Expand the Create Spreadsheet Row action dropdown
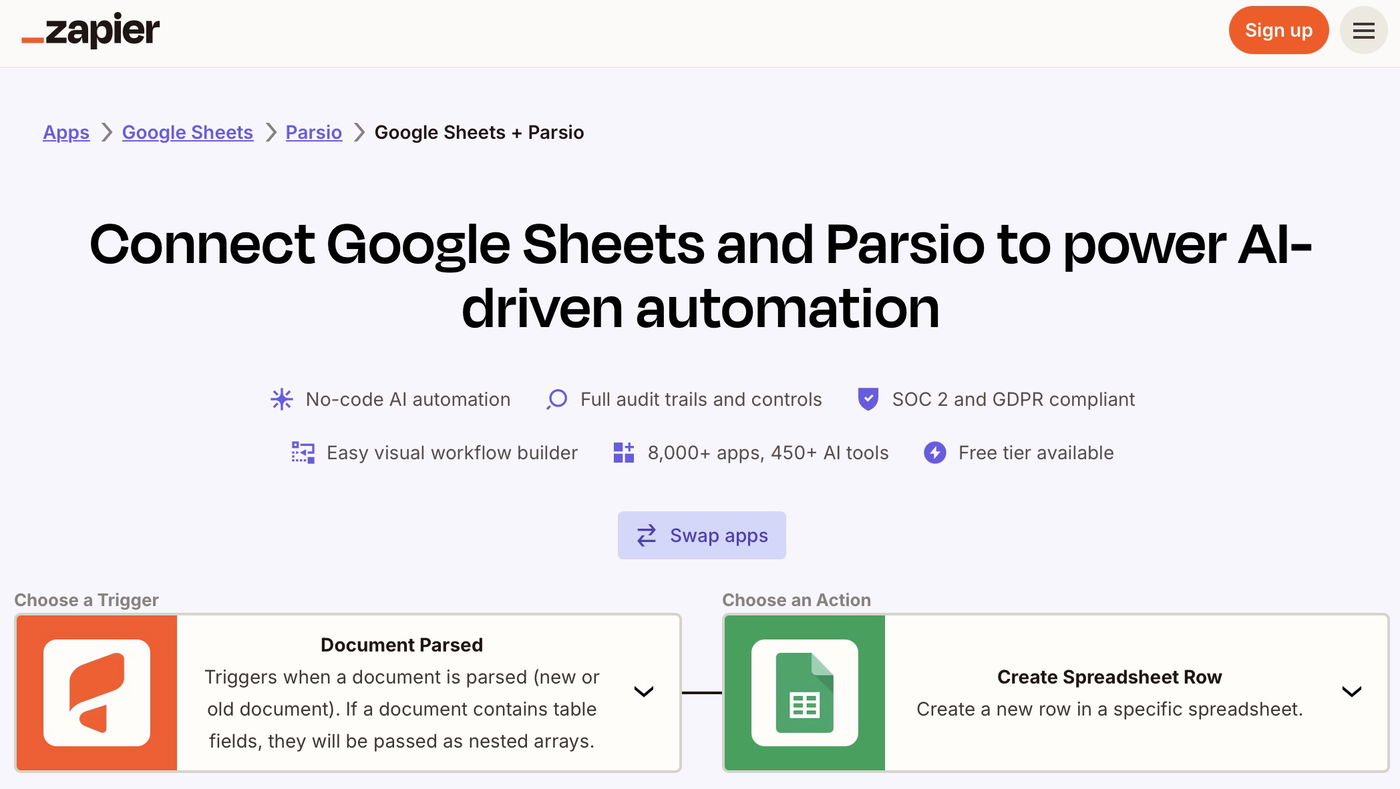Screen dimensions: 1400x789 tap(1352, 692)
